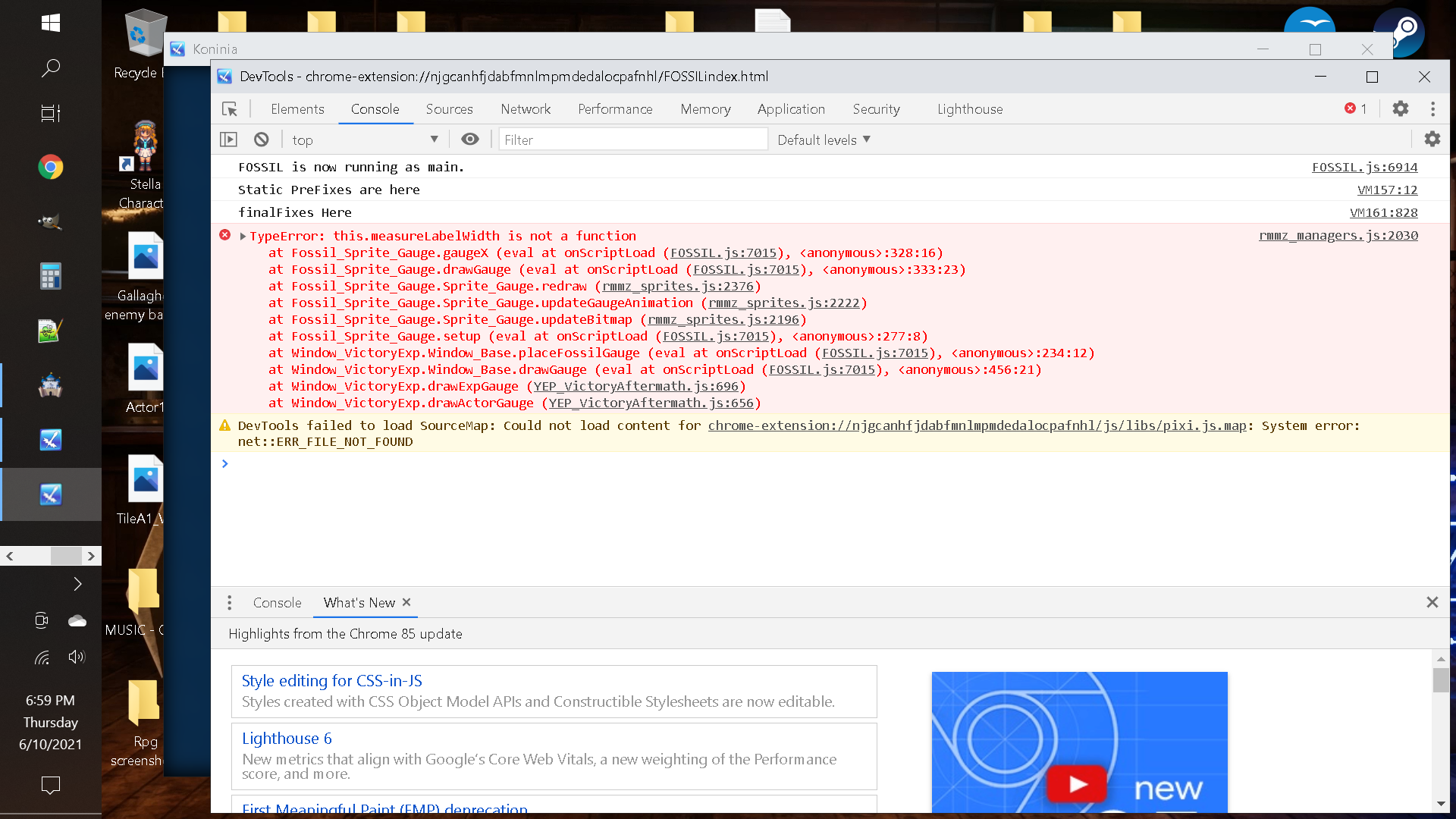
Task: Open source link VM161:828
Action: click(1383, 212)
